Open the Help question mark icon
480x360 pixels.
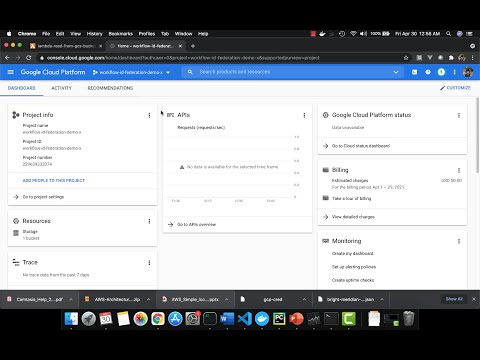pos(428,72)
